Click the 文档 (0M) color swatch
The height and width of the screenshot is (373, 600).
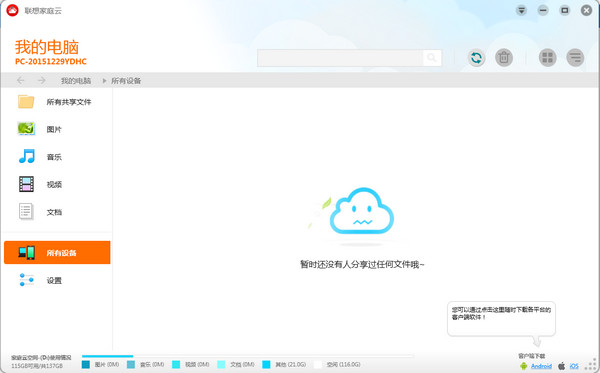coord(221,365)
